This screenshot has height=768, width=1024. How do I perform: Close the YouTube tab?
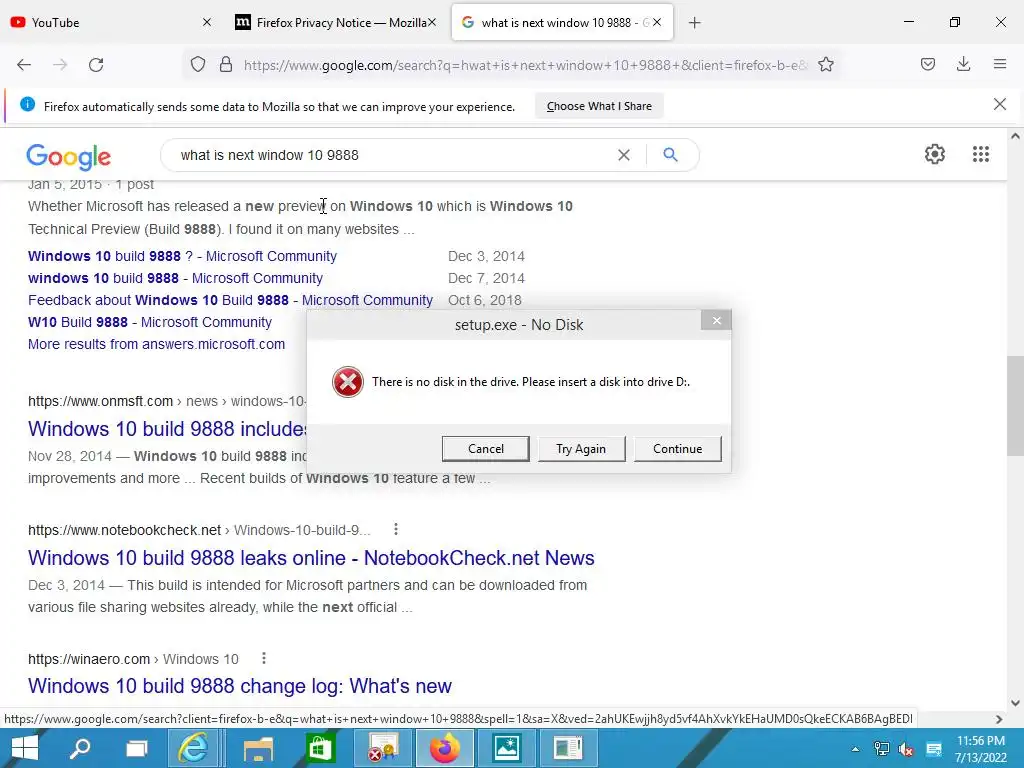[207, 22]
